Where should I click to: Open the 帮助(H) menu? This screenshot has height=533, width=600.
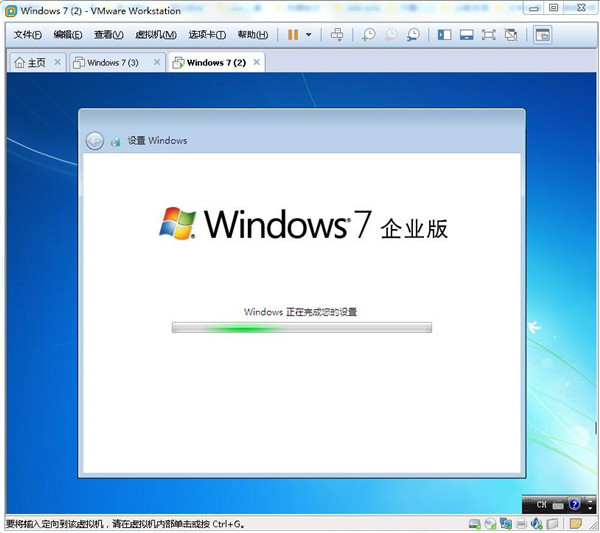[x=253, y=35]
